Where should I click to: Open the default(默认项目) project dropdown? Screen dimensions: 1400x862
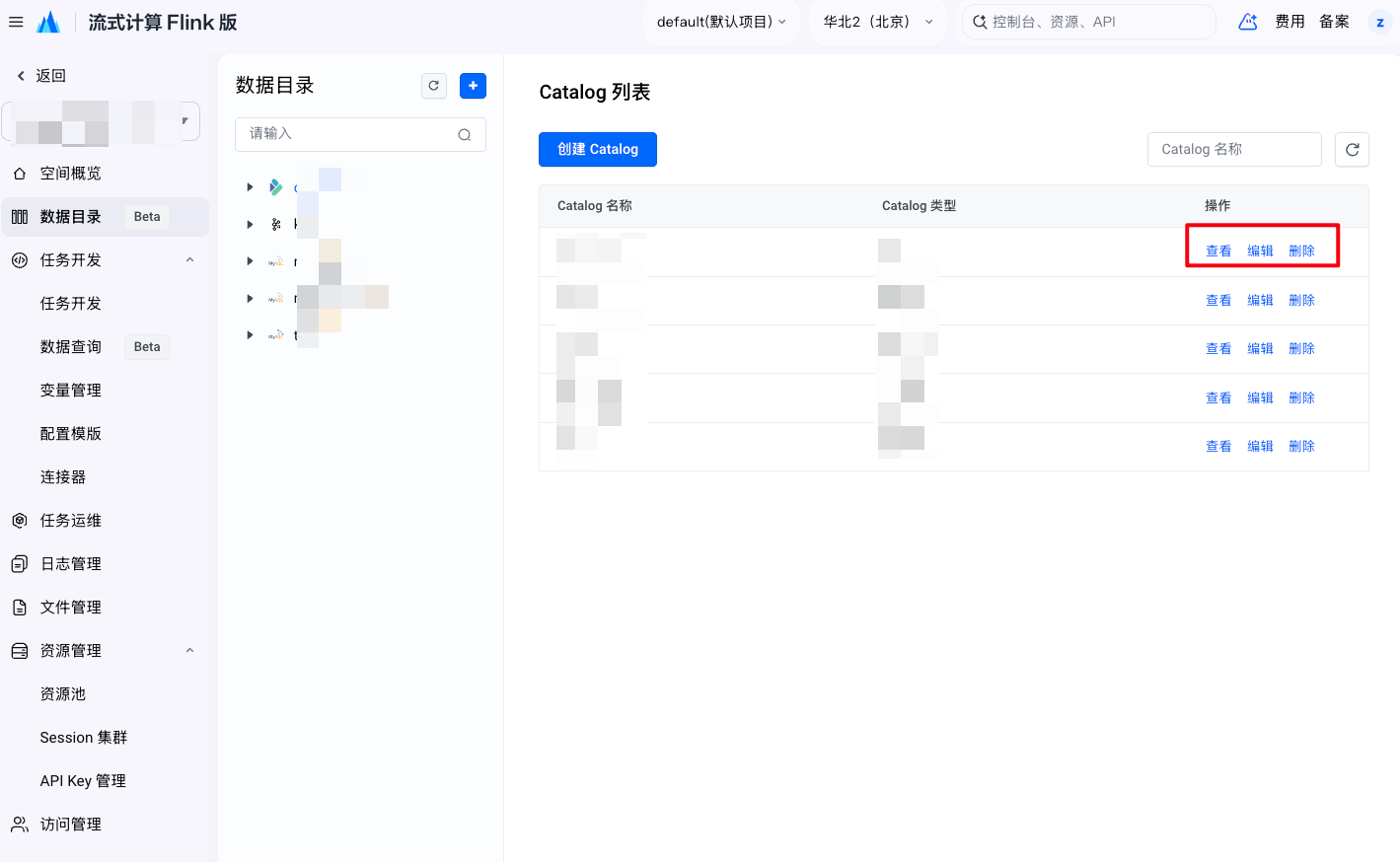click(721, 22)
